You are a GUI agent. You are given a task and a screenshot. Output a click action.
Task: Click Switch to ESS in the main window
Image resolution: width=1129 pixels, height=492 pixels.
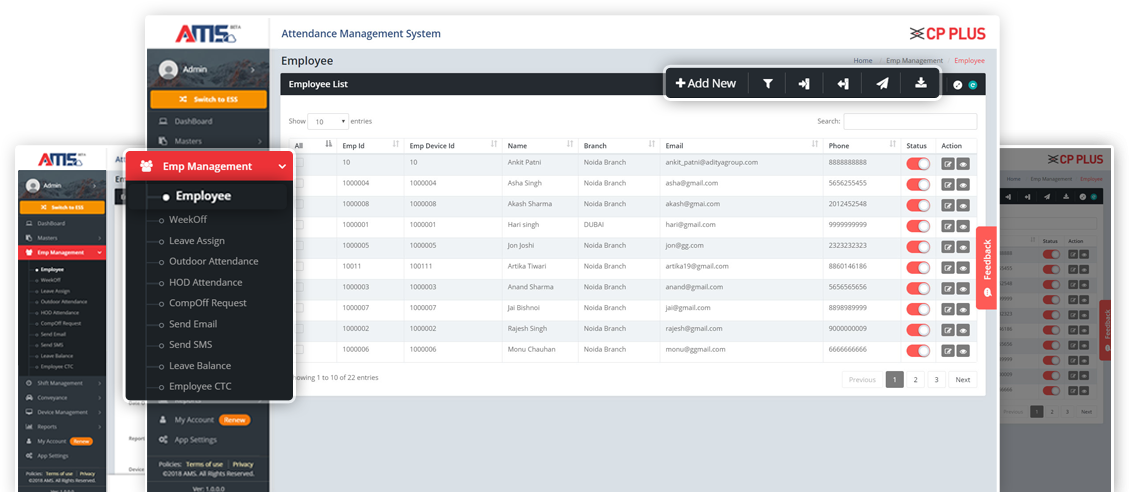[208, 99]
